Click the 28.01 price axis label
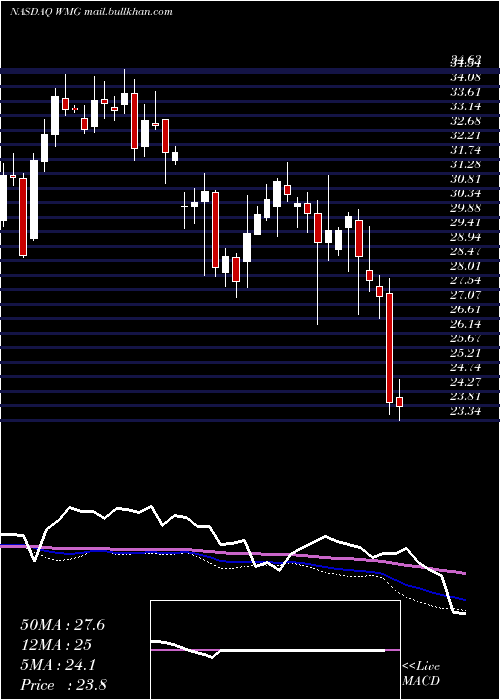This screenshot has height=700, width=500. coord(465,266)
